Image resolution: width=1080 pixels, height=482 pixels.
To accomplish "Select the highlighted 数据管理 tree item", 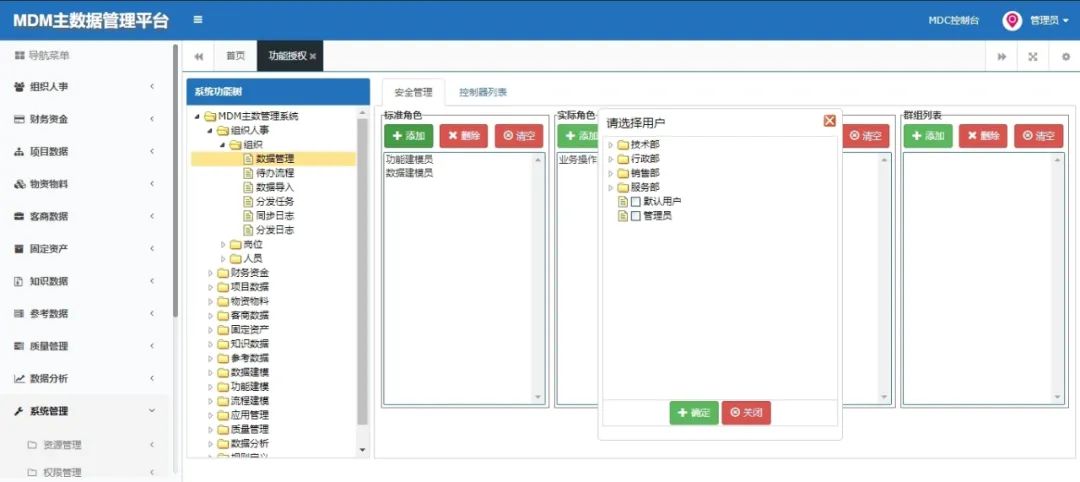I will pyautogui.click(x=275, y=159).
